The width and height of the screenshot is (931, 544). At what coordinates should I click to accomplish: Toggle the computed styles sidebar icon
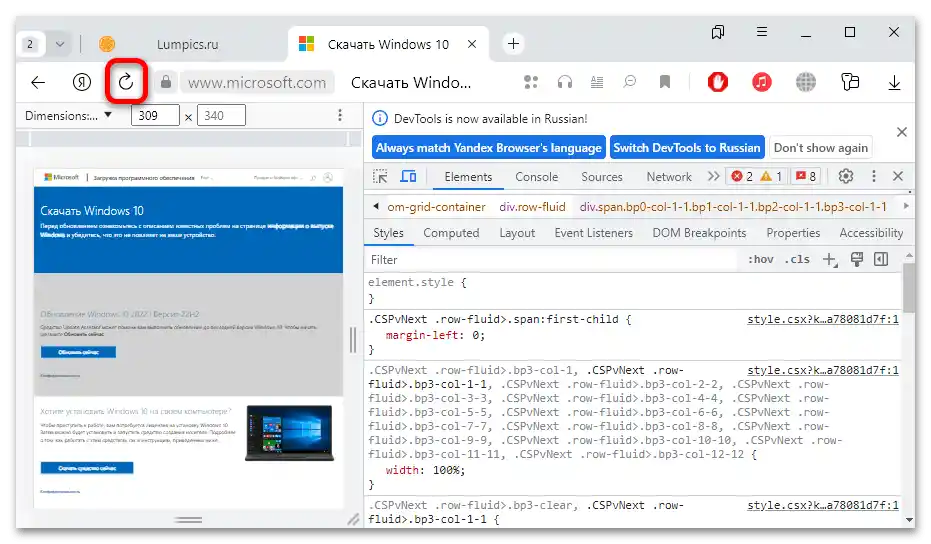coord(881,259)
